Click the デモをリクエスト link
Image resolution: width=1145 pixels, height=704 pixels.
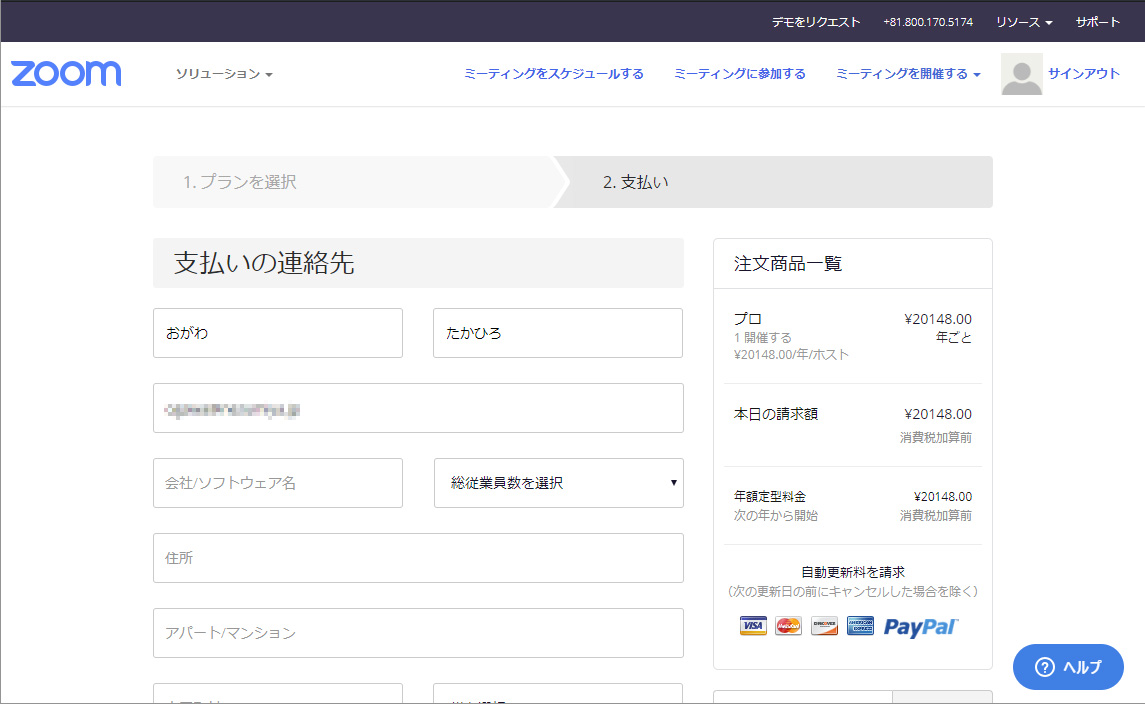pos(816,22)
